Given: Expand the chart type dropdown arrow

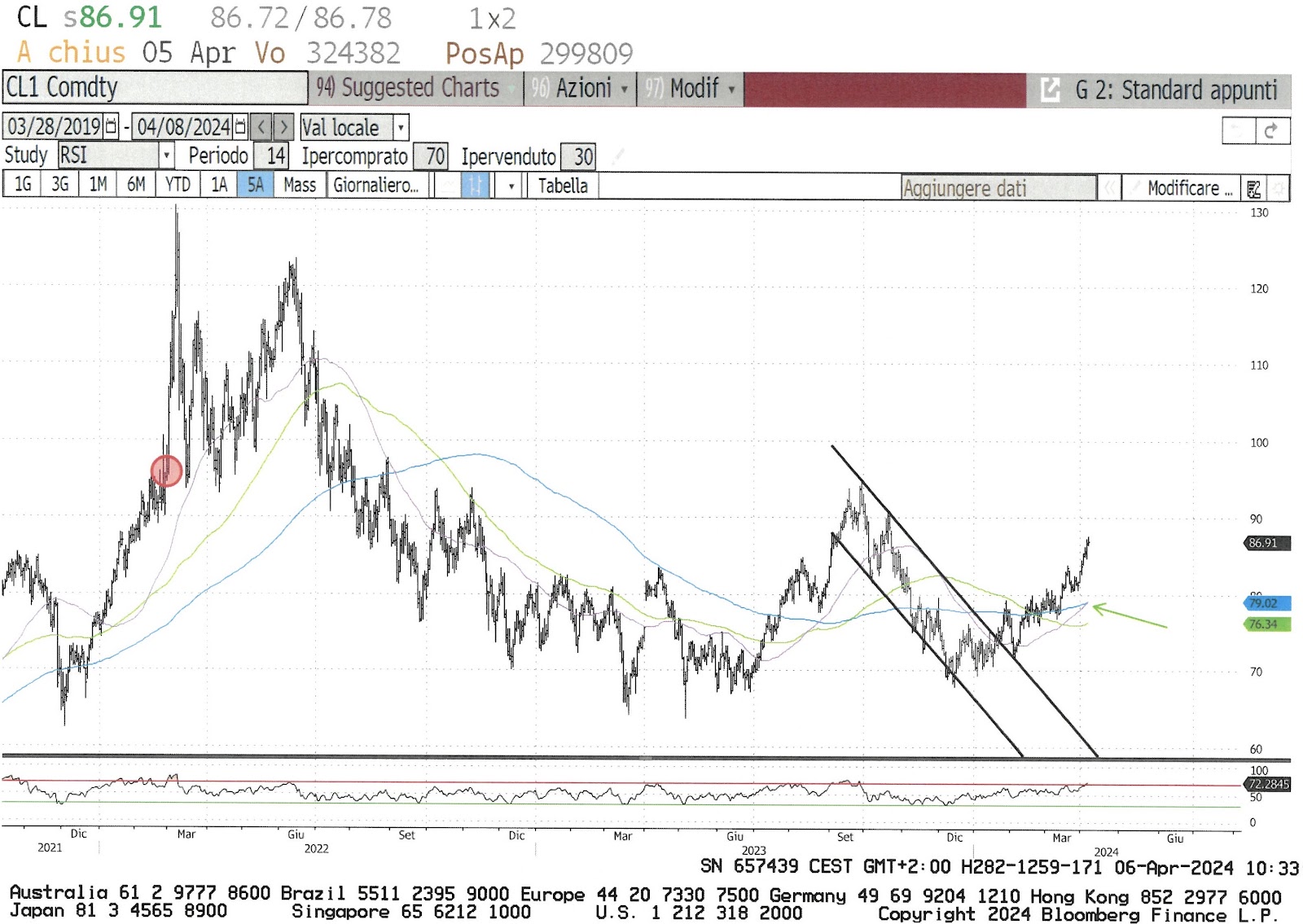Looking at the screenshot, I should pos(511,186).
